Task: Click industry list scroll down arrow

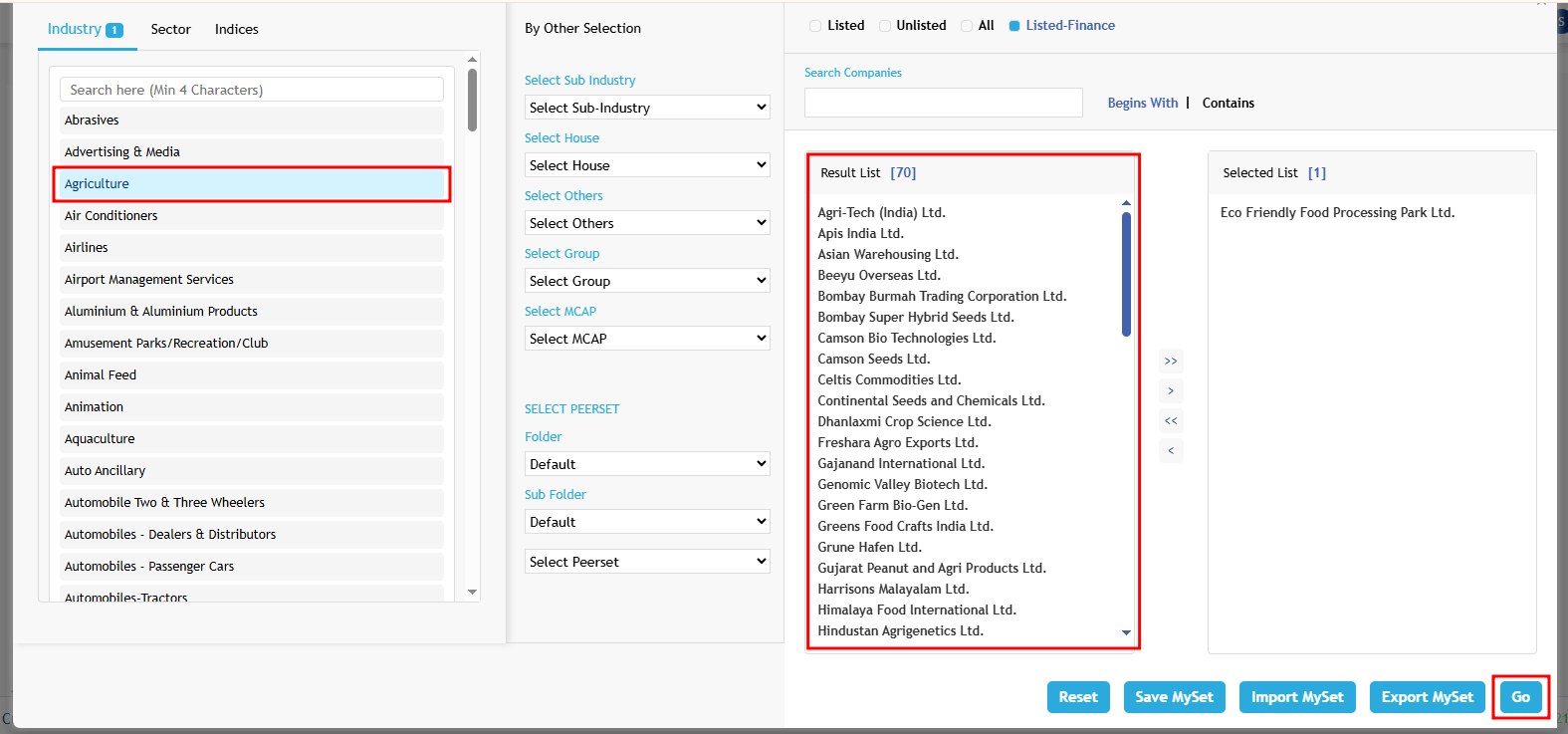Action: [472, 592]
